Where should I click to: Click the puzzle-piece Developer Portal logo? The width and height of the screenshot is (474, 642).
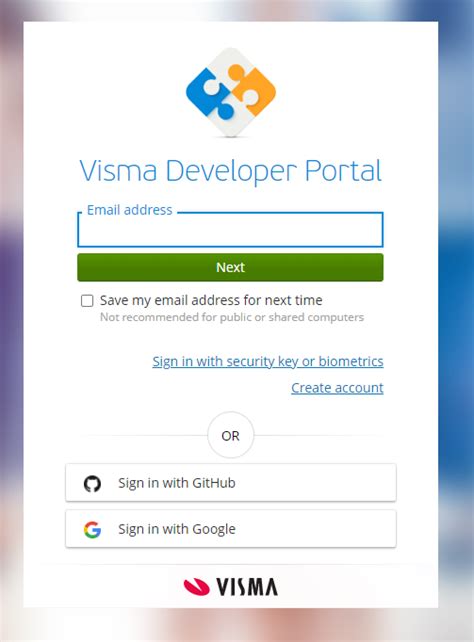click(231, 92)
